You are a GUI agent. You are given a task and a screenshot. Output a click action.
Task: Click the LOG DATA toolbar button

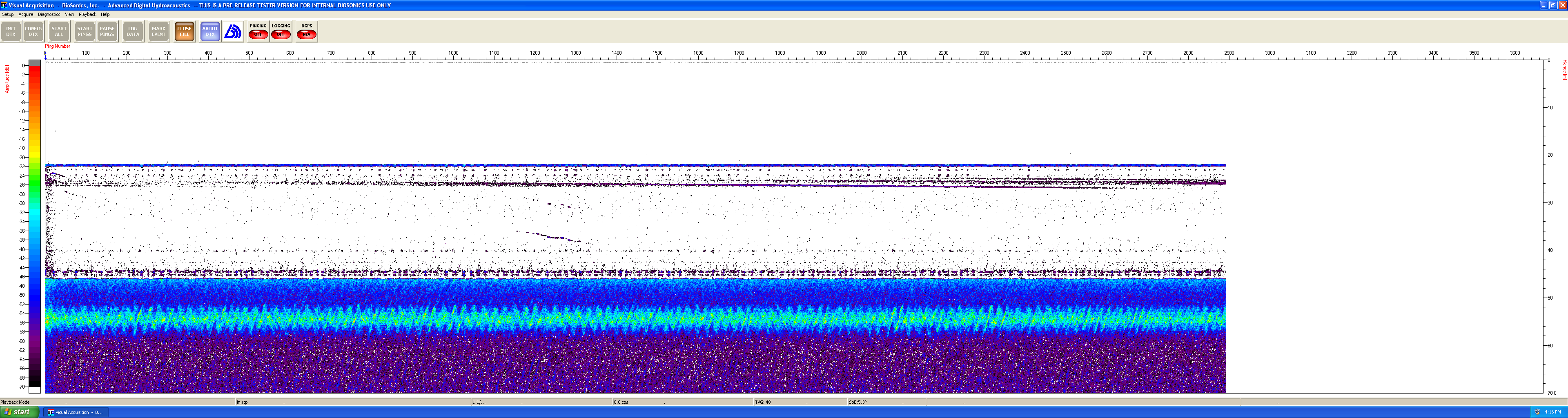133,32
